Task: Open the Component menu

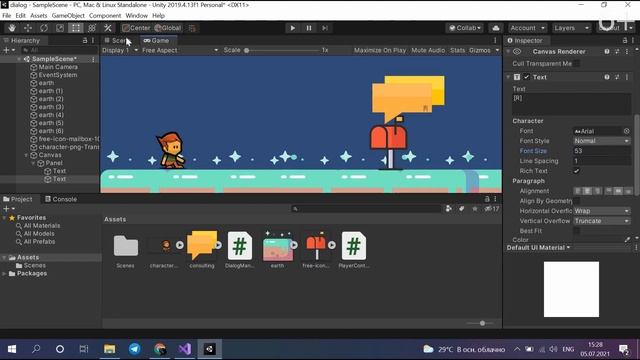Action: point(105,16)
